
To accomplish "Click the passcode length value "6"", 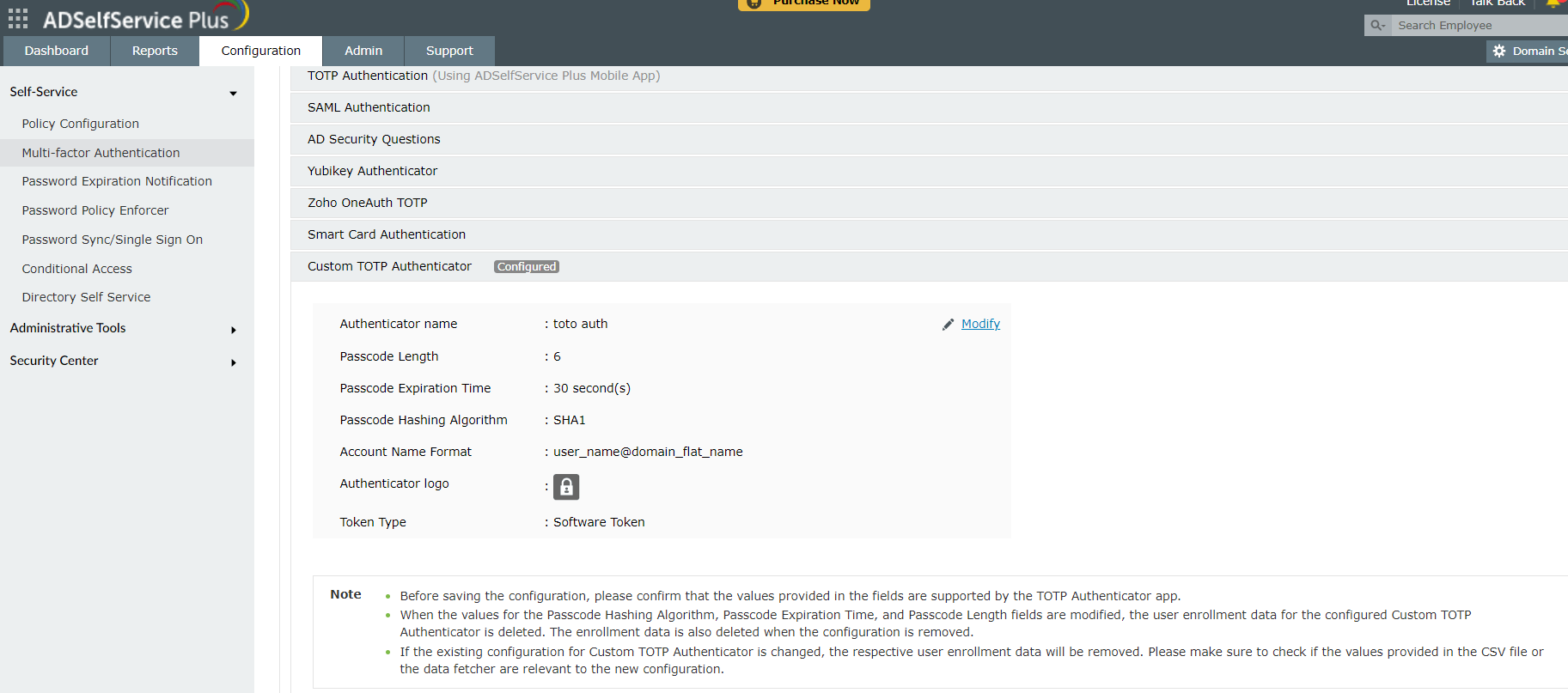I will pyautogui.click(x=557, y=356).
